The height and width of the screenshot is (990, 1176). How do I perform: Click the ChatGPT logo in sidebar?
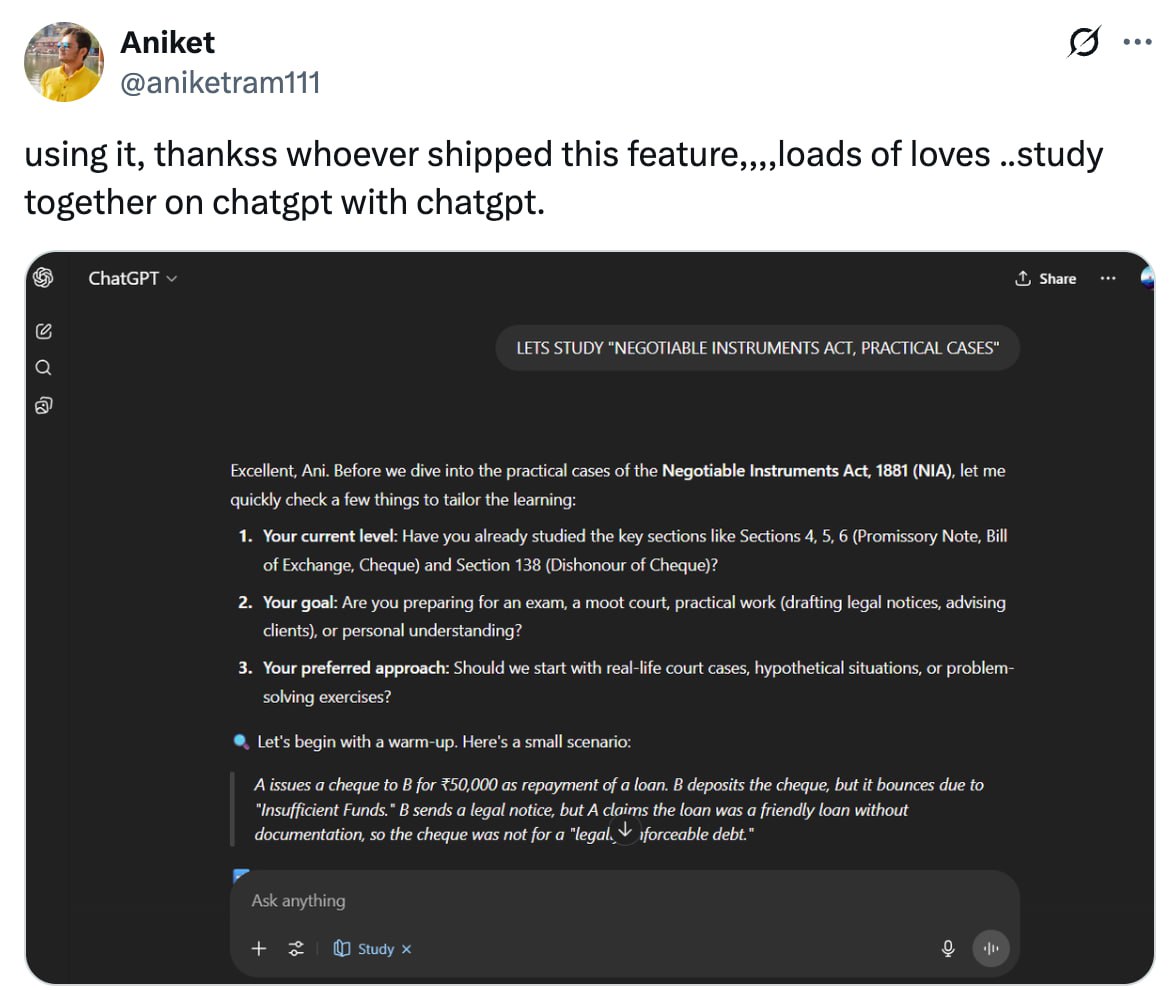(43, 278)
